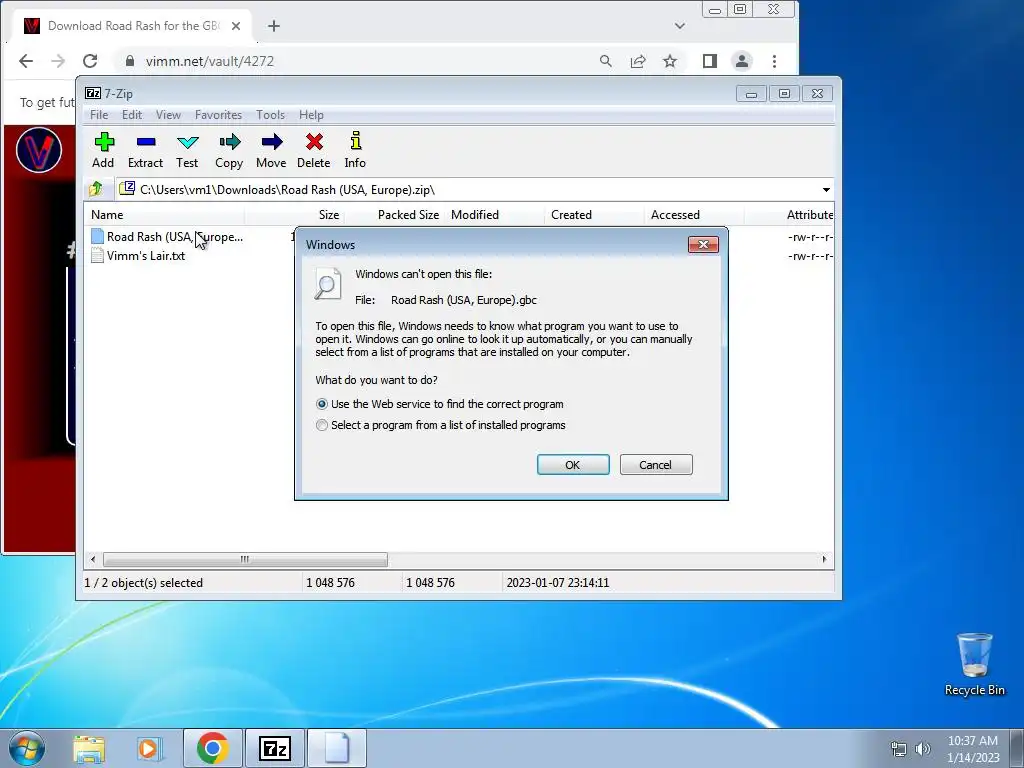This screenshot has height=768, width=1024.
Task: Toggle Chrome side panel icon
Action: [710, 61]
